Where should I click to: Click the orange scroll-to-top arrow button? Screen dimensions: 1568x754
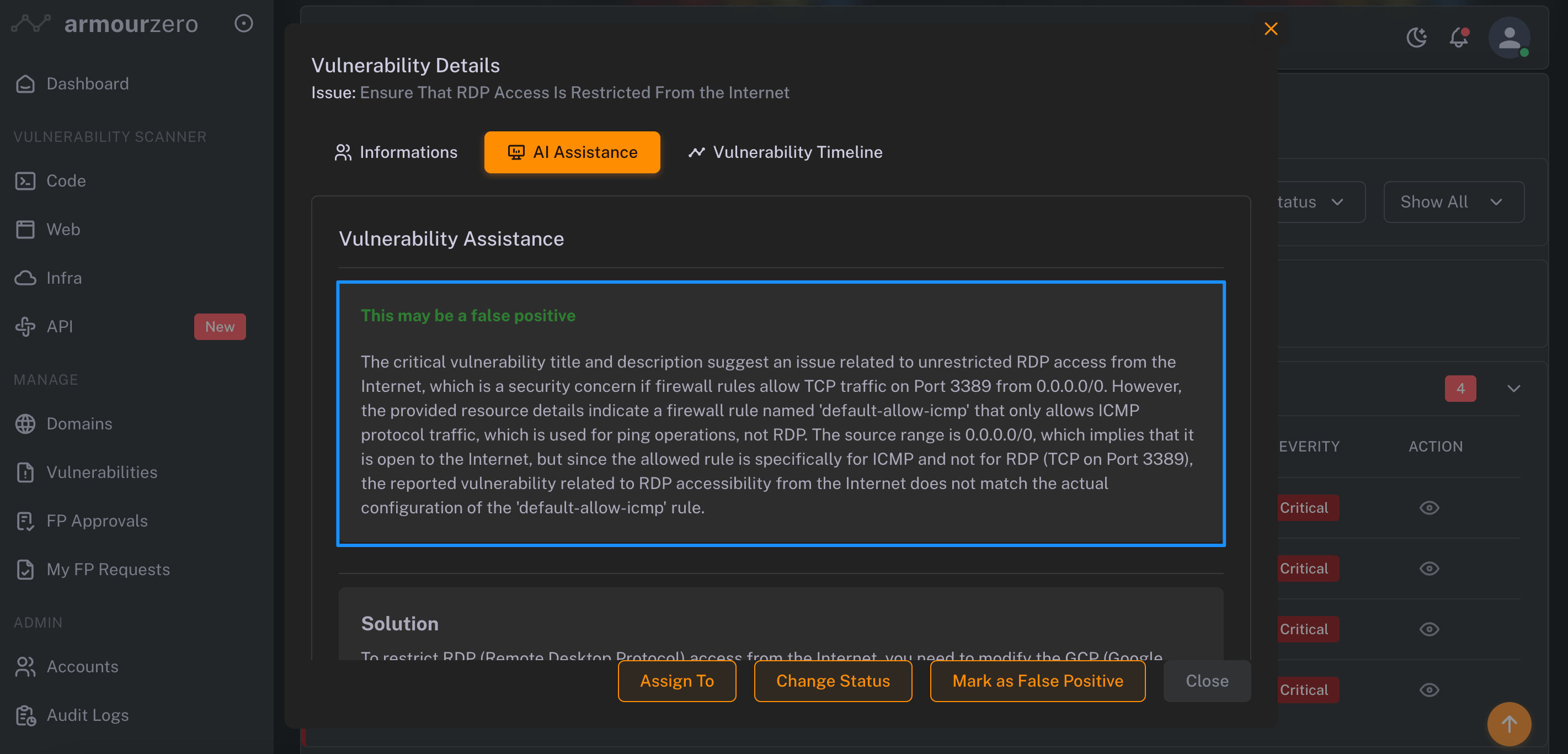(1508, 724)
